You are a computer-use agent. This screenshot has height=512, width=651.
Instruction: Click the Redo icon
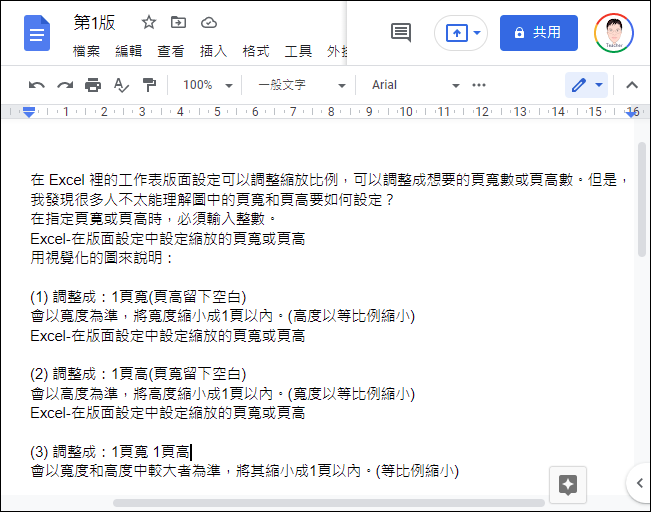tap(65, 85)
